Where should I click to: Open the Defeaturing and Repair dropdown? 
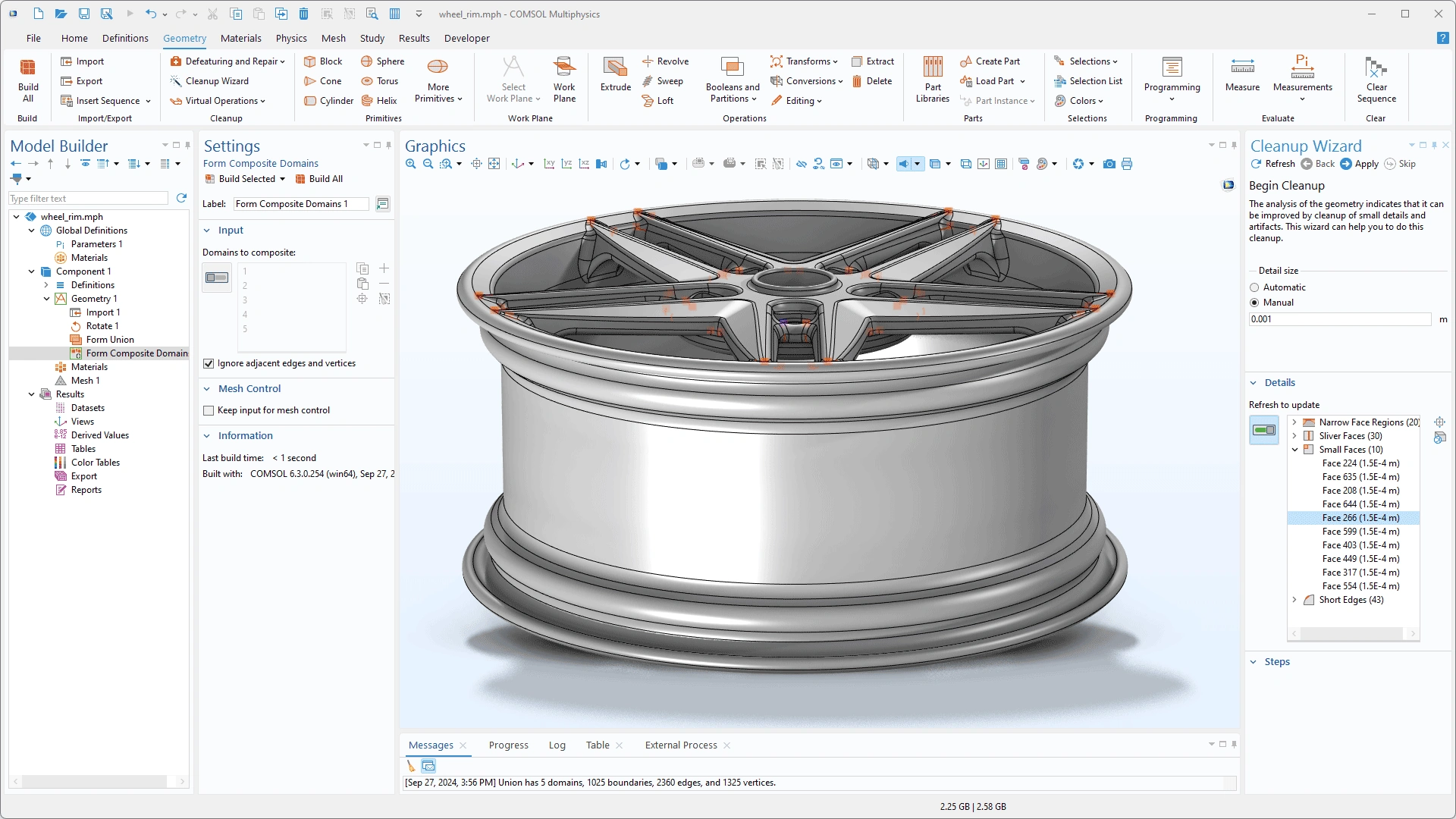227,61
